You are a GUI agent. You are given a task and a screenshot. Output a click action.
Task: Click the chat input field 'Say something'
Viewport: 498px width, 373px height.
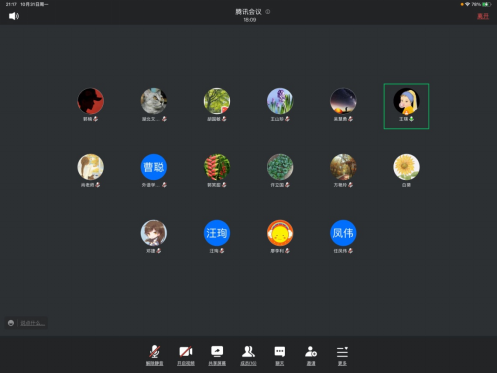[x=32, y=323]
